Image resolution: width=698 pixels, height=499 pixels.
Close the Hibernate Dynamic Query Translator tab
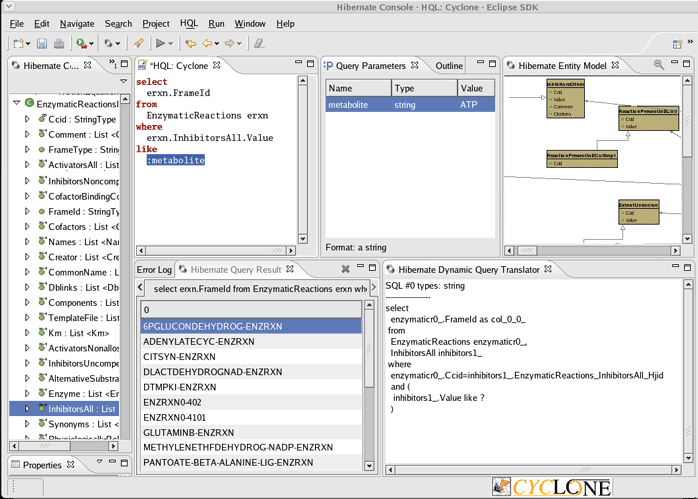(548, 269)
